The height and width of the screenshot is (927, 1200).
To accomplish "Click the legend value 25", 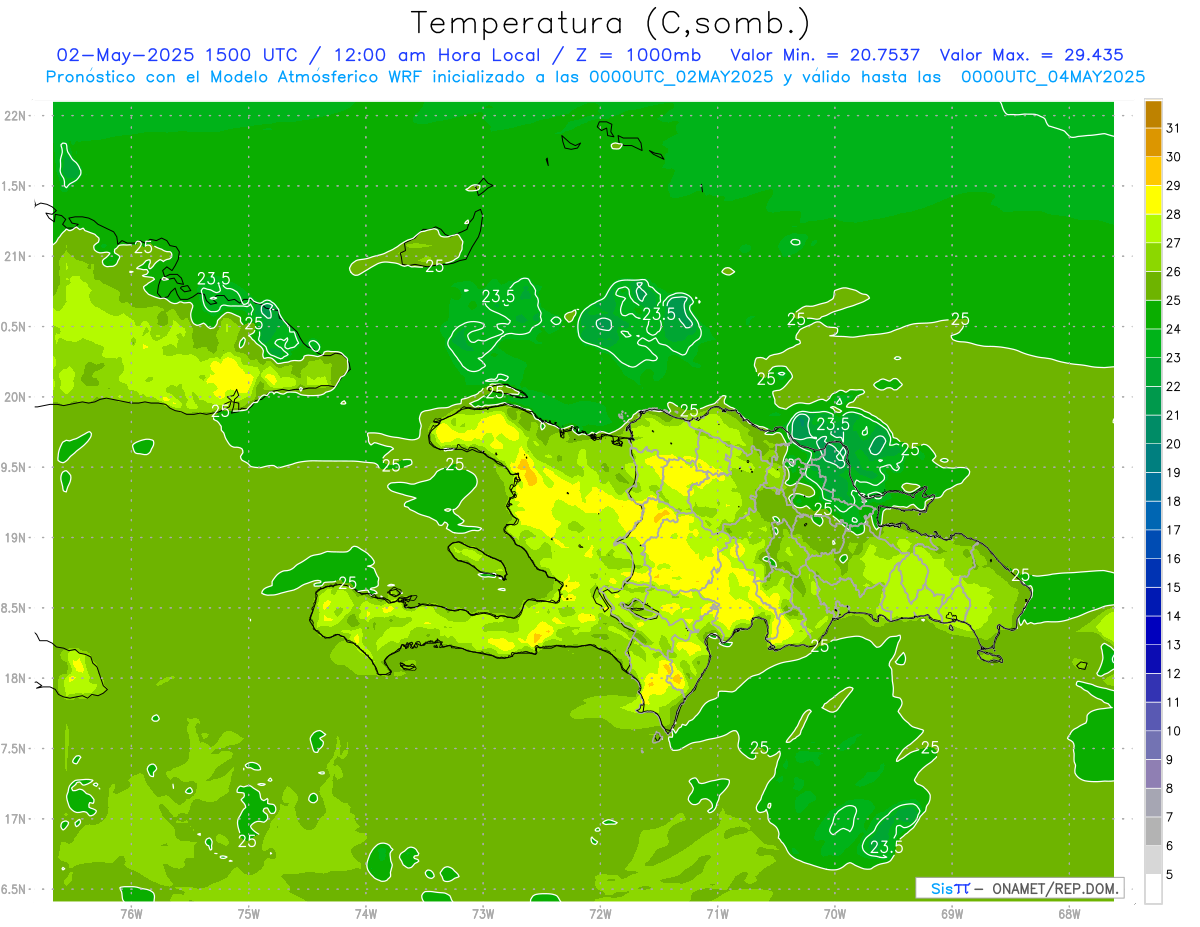I will coord(1174,300).
